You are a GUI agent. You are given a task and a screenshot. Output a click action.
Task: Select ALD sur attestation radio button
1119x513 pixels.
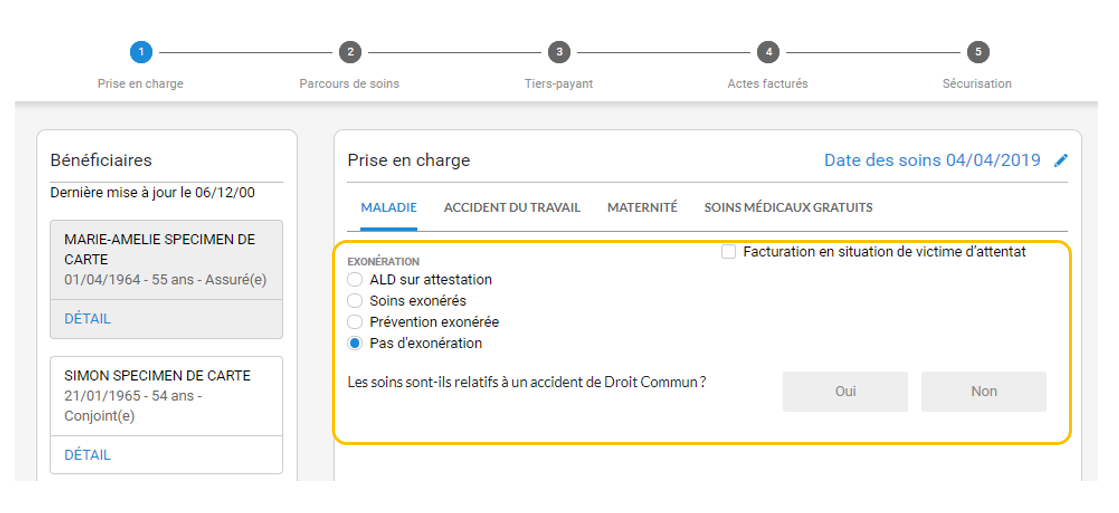point(353,280)
